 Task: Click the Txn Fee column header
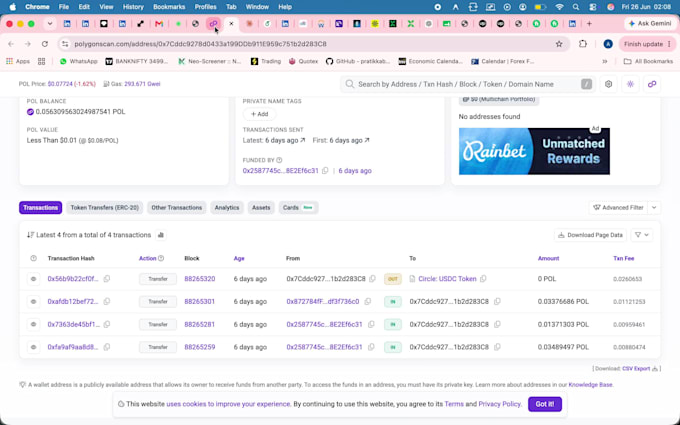click(624, 258)
